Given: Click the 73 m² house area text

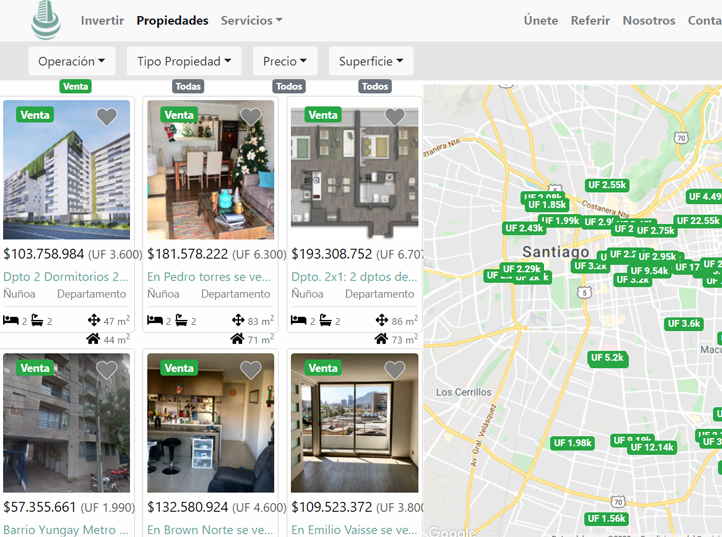Looking at the screenshot, I should click(x=405, y=339).
